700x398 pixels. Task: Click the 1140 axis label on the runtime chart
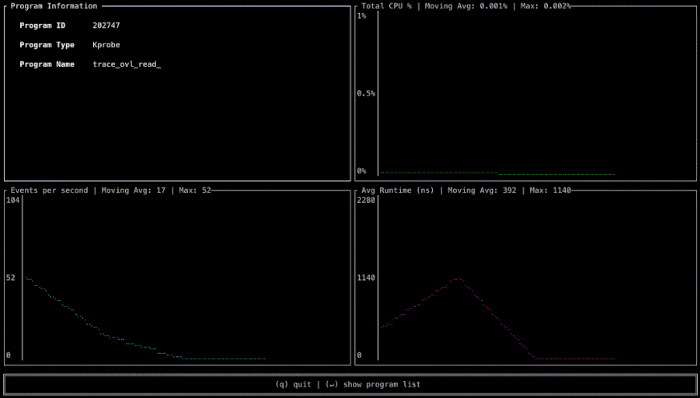pos(366,278)
